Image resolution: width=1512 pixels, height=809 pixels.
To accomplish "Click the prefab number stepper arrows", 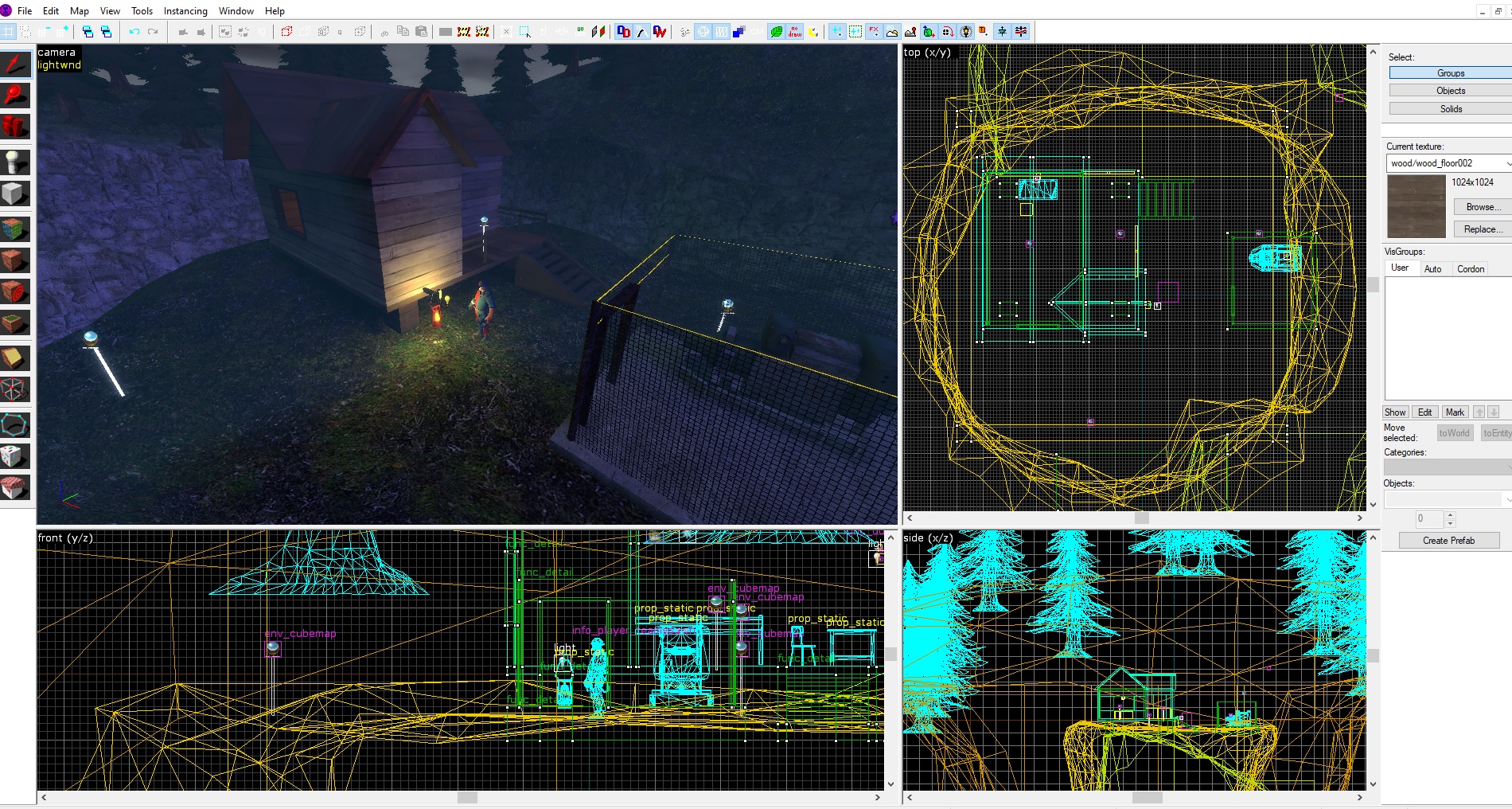I will click(x=1450, y=519).
